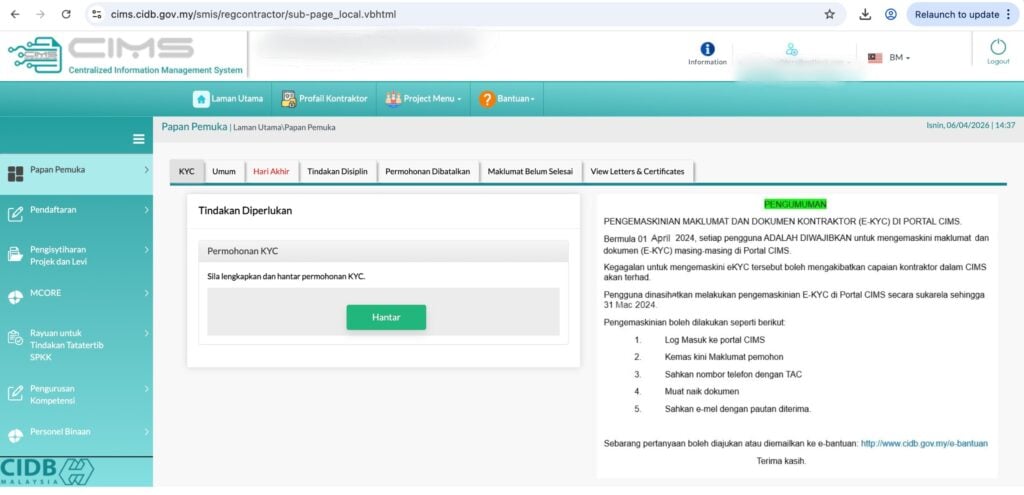Image resolution: width=1024 pixels, height=495 pixels.
Task: Click the PENGUMUMAN highlighted heading
Action: click(x=795, y=204)
